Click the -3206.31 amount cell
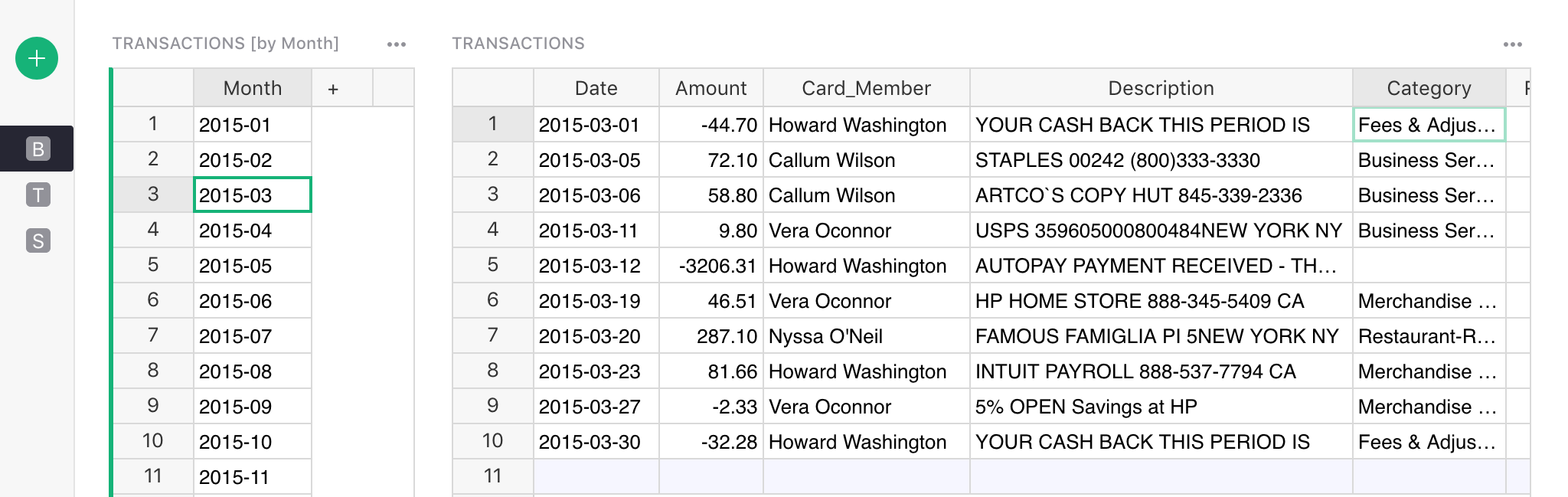This screenshot has height=497, width=1568. click(710, 266)
